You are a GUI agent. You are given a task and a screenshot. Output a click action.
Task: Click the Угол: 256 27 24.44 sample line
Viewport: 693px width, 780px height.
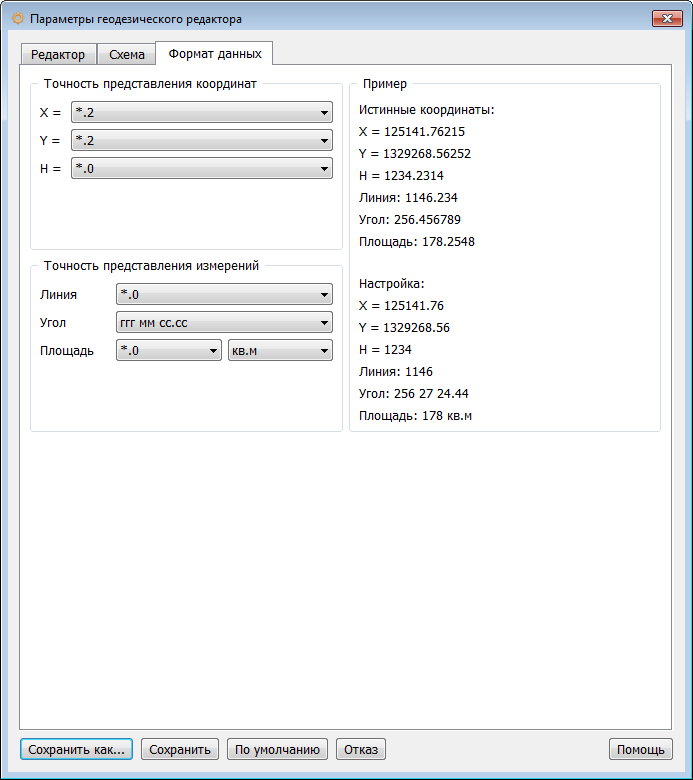[414, 393]
